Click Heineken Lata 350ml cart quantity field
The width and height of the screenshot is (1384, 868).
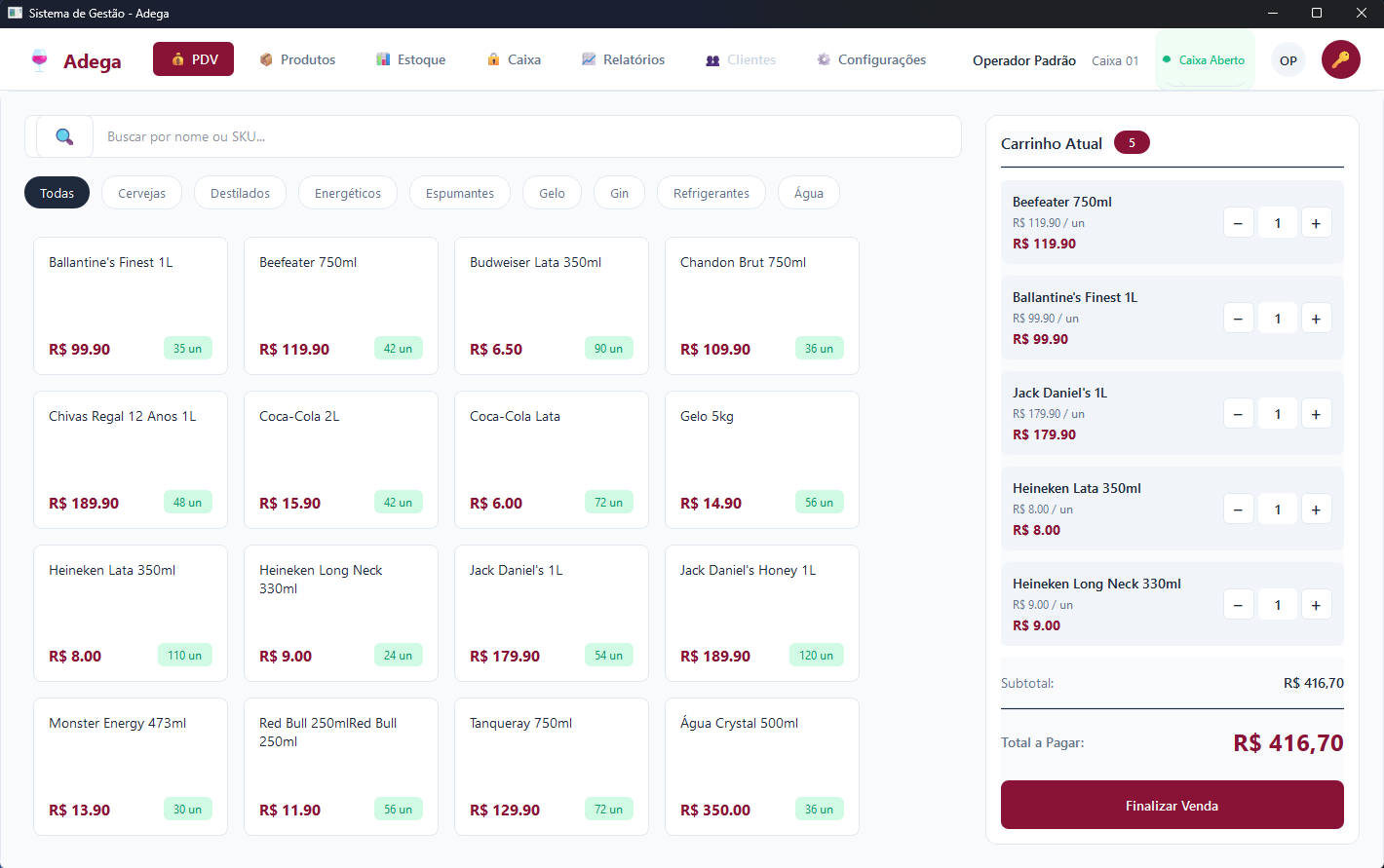pyautogui.click(x=1278, y=509)
